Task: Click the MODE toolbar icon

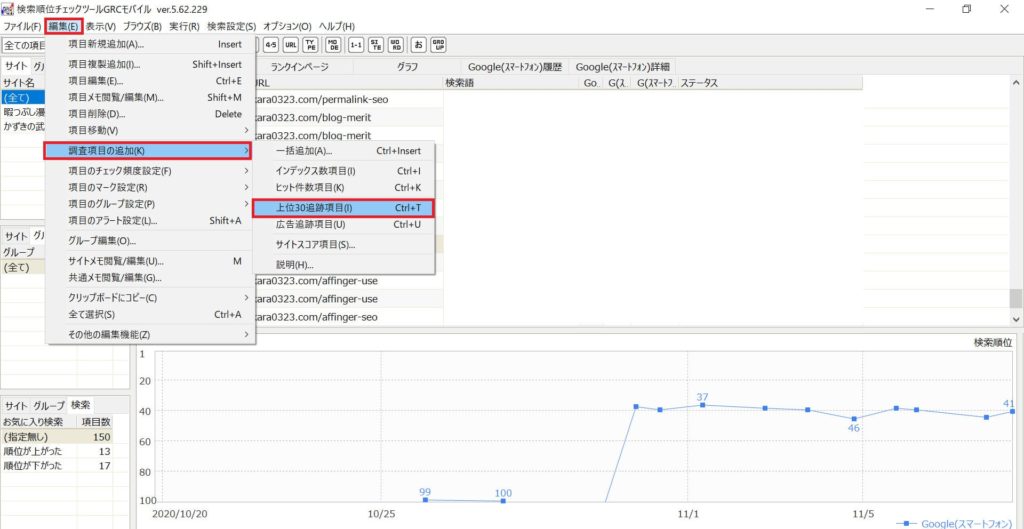Action: tap(334, 45)
